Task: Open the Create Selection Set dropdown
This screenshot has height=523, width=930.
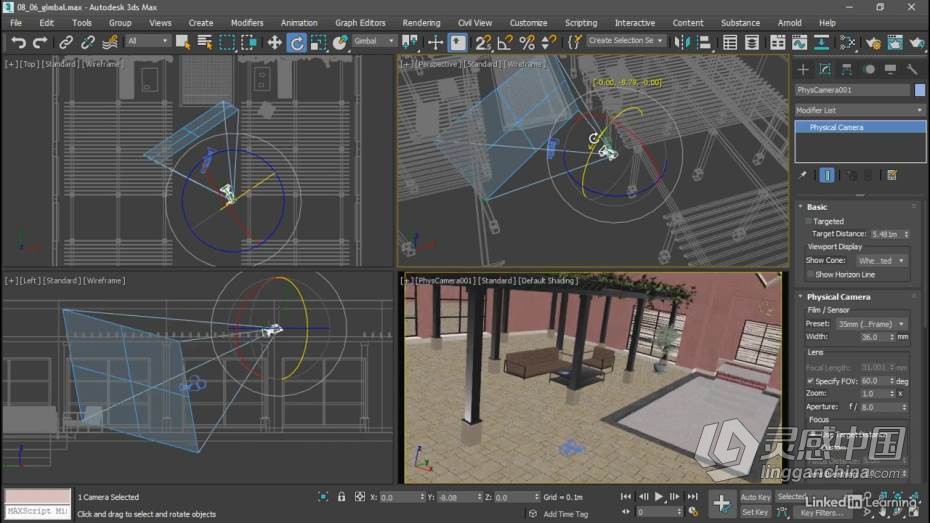Action: [x=626, y=41]
